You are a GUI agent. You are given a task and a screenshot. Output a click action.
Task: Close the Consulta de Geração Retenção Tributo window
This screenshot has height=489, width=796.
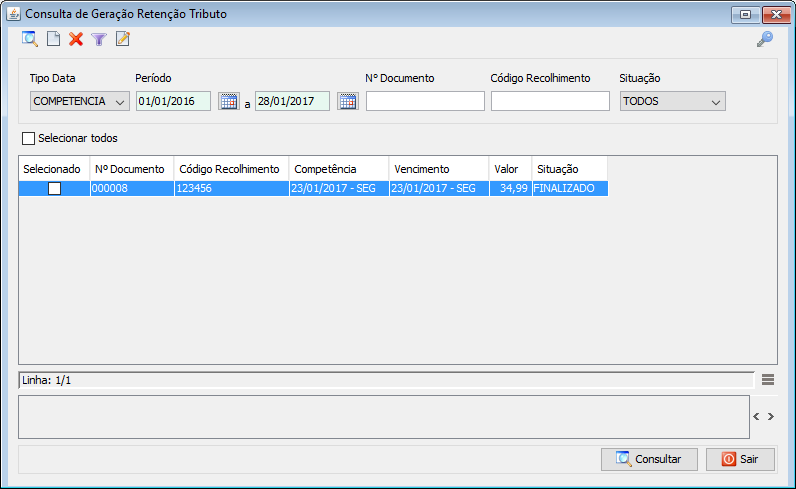point(776,14)
